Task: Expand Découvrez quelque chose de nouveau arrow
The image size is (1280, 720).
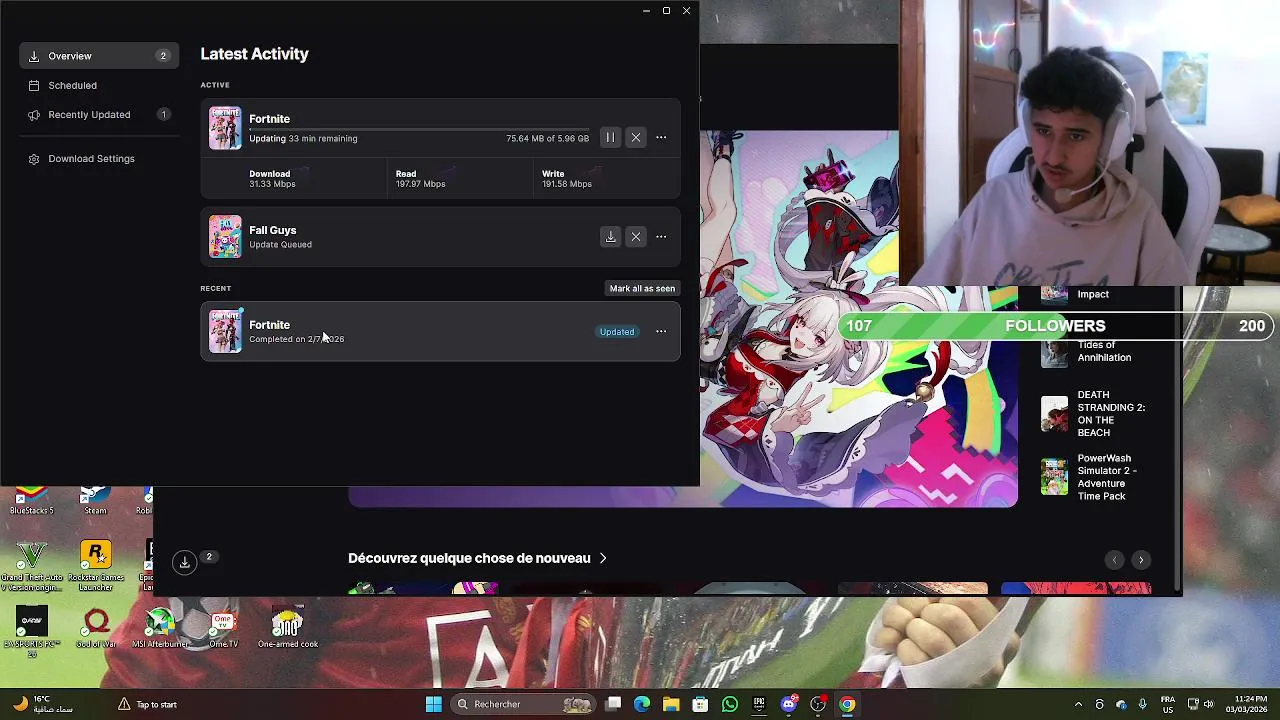Action: pyautogui.click(x=602, y=558)
